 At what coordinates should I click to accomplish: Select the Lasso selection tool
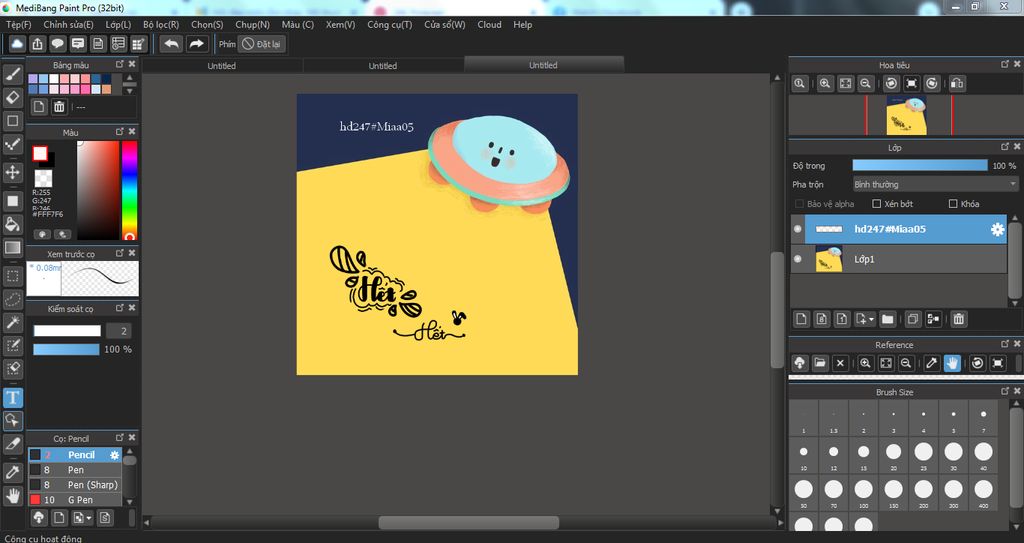(12, 299)
